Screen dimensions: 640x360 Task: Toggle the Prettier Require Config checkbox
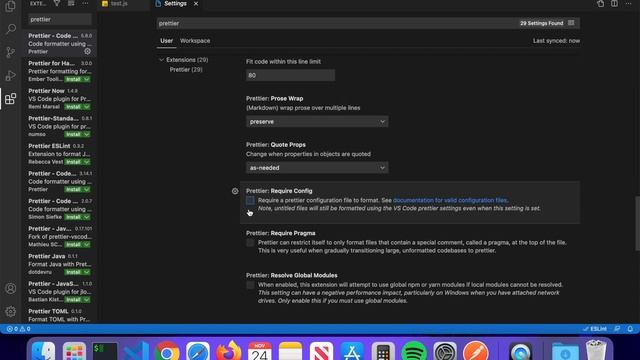tap(250, 200)
